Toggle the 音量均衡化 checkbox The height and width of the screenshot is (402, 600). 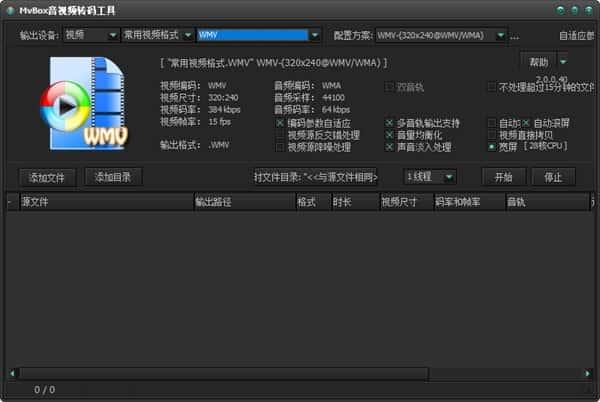tap(390, 135)
